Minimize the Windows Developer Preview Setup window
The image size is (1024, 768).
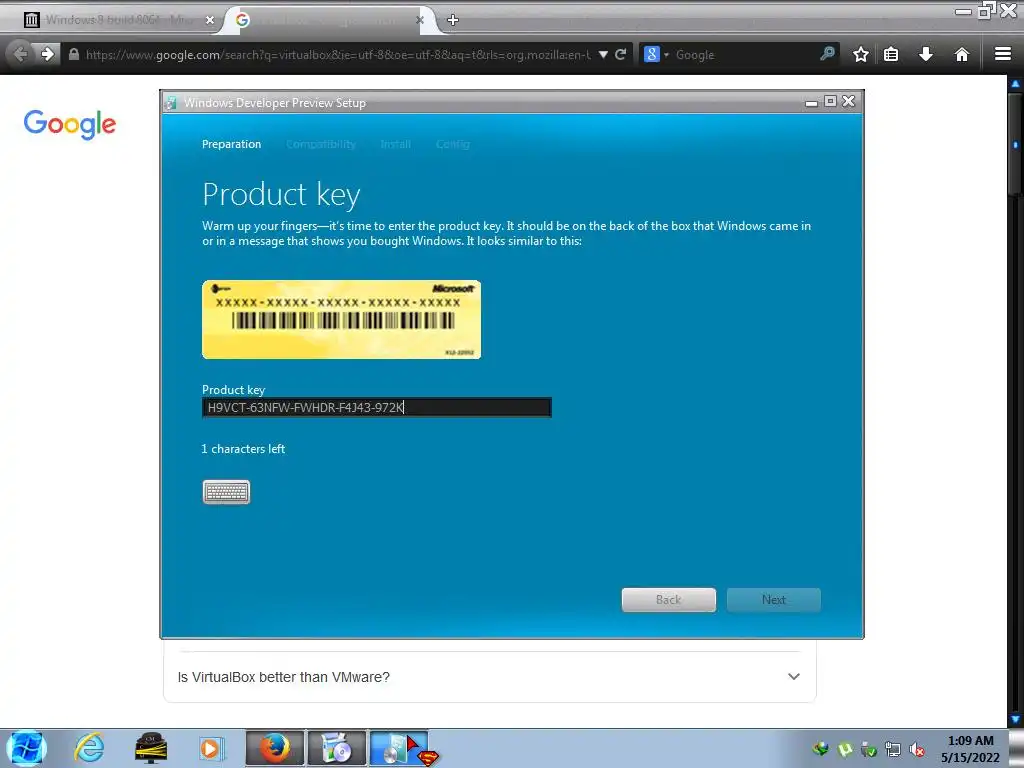(811, 102)
